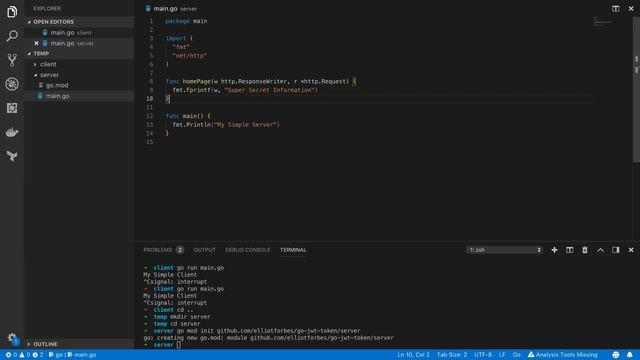Image resolution: width=640 pixels, height=360 pixels.
Task: Open notifications bell in status bar
Action: [630, 355]
